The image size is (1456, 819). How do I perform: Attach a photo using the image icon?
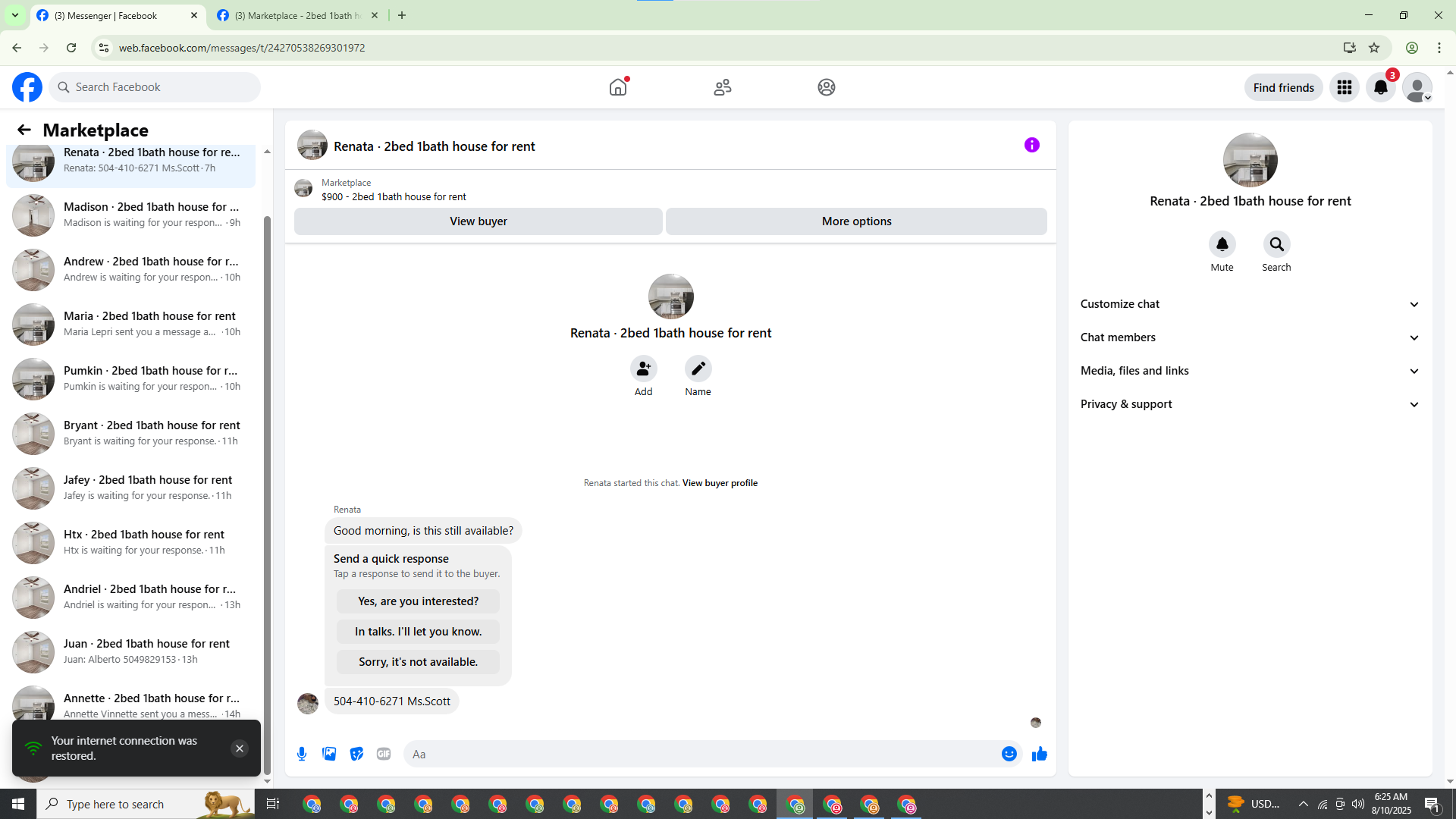click(x=329, y=754)
